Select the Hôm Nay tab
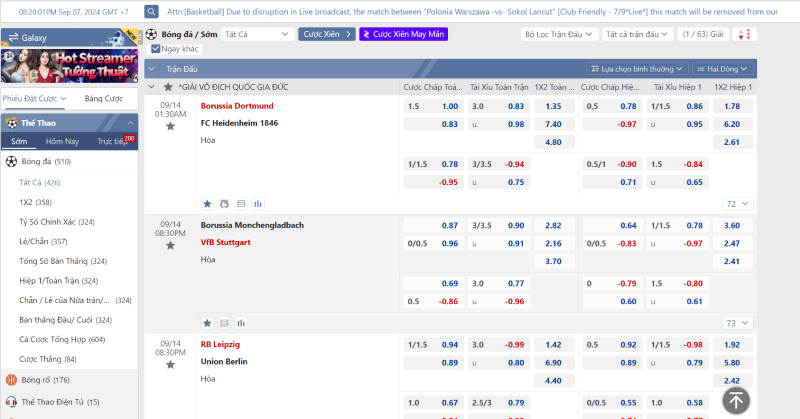Image resolution: width=800 pixels, height=419 pixels. [62, 141]
